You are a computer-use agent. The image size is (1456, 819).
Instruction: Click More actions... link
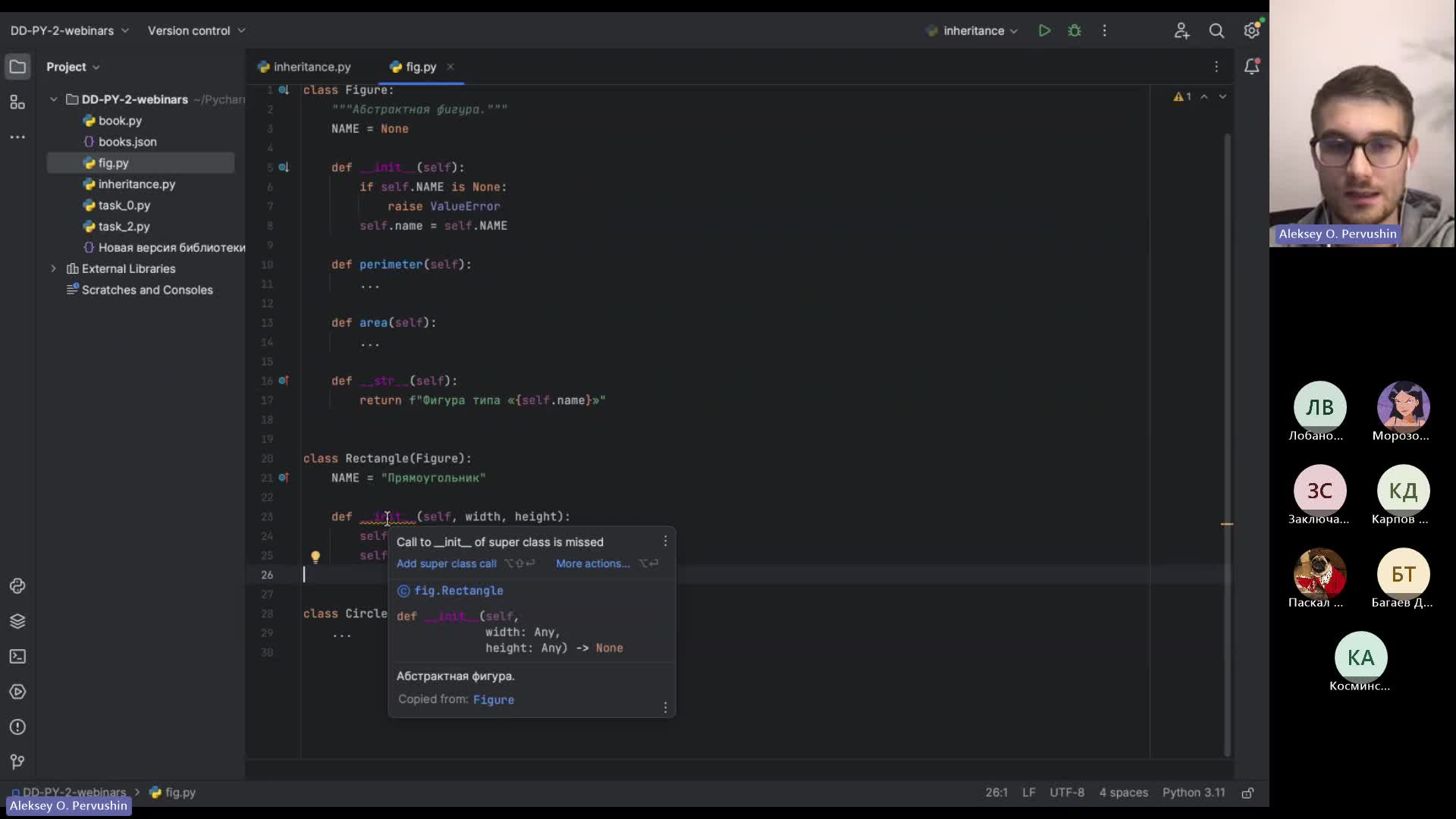pos(593,563)
